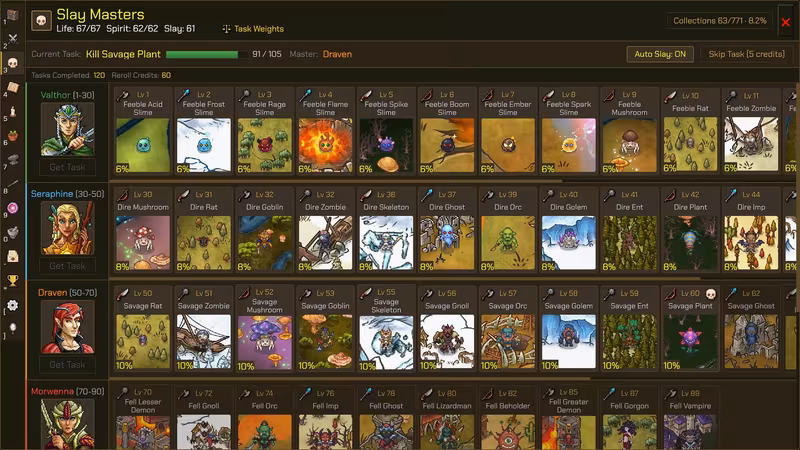Select the Feeble Ember Slime card
The height and width of the screenshot is (450, 800).
tap(508, 131)
